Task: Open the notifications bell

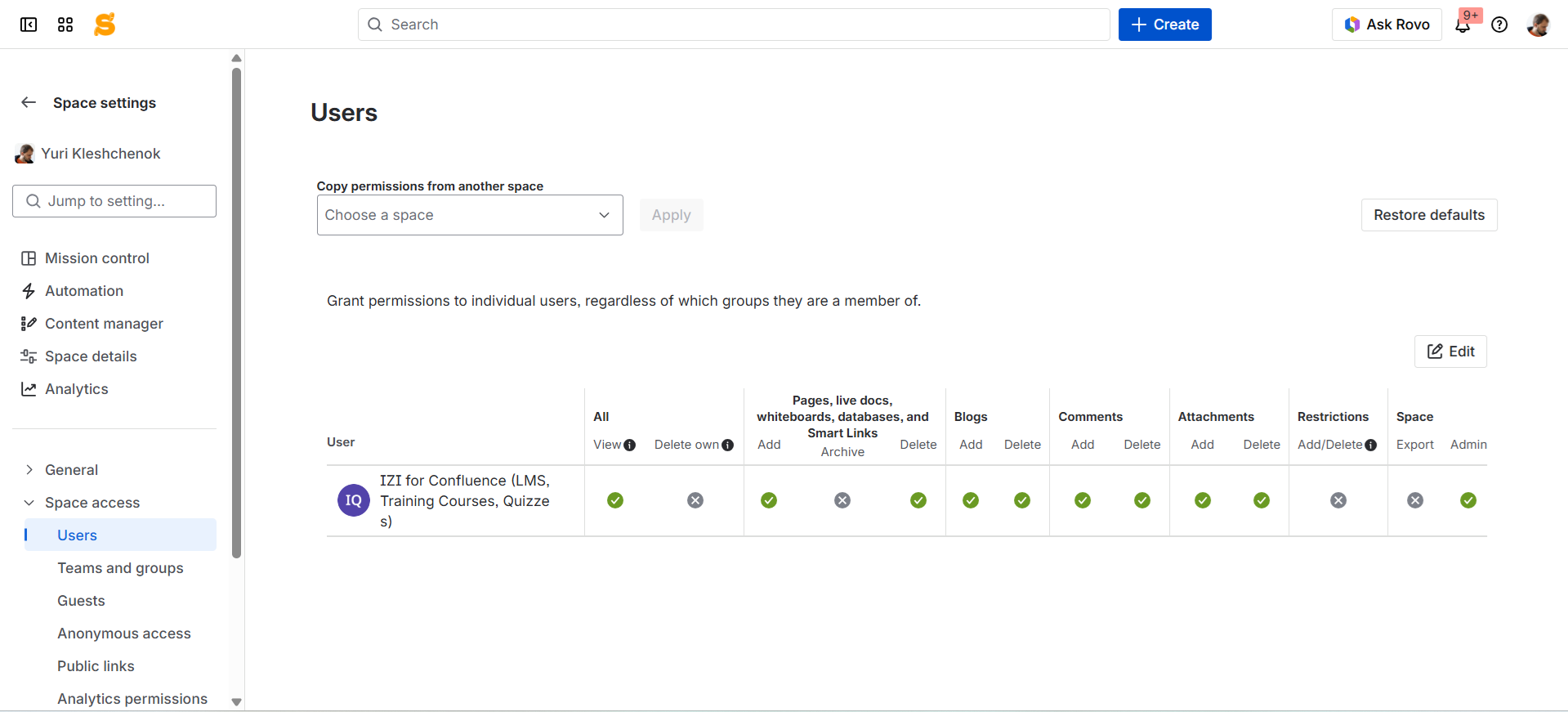Action: [1463, 25]
